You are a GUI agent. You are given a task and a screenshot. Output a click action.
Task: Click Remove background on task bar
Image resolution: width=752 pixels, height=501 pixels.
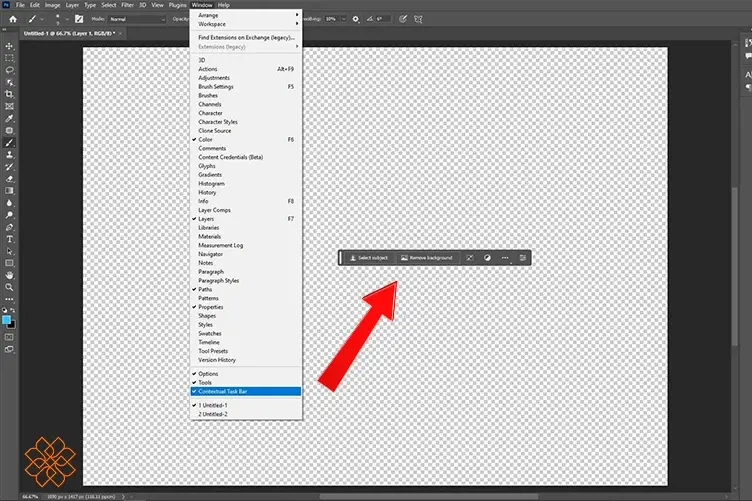tap(427, 258)
